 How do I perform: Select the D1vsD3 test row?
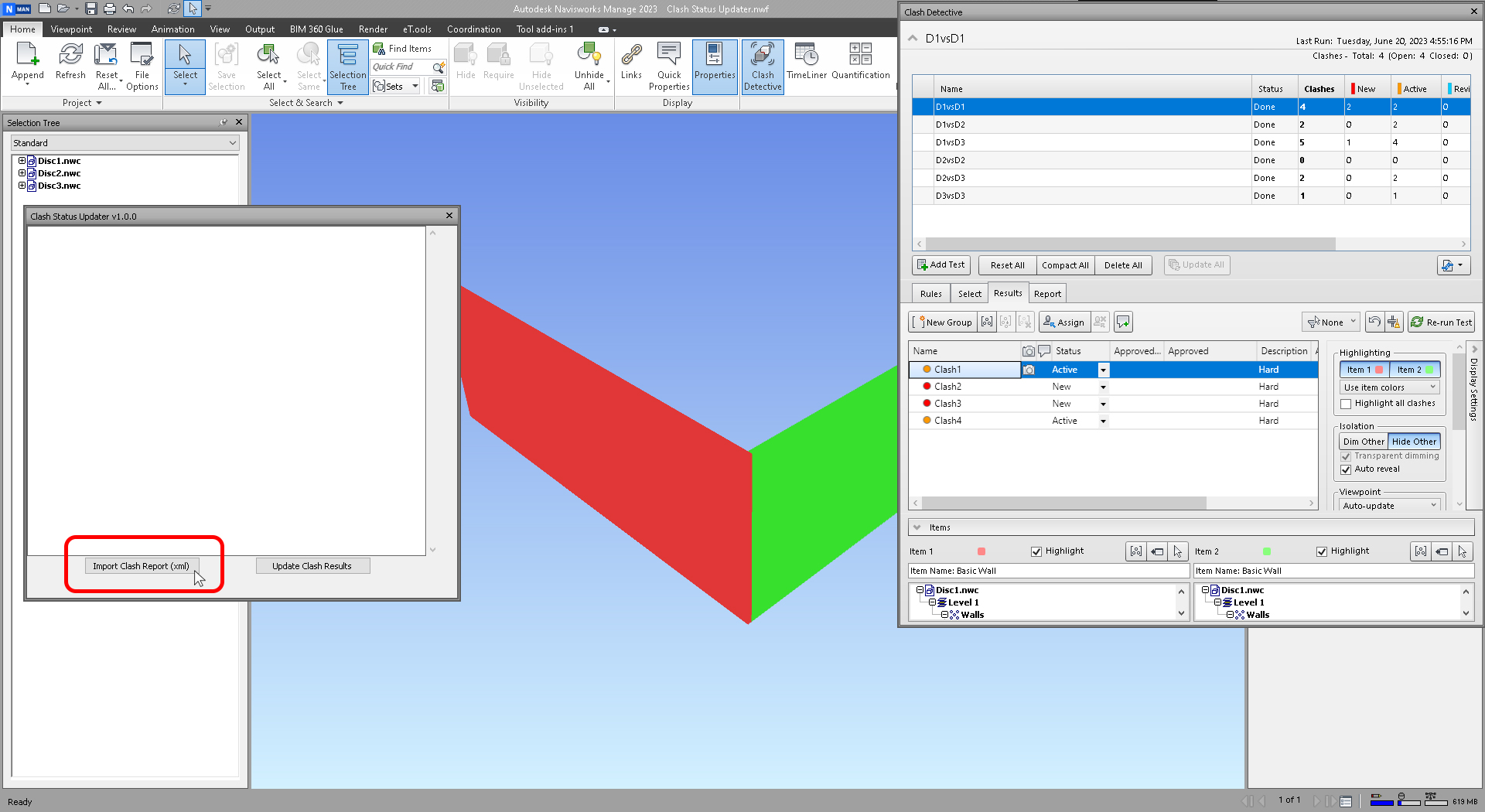[x=1191, y=142]
